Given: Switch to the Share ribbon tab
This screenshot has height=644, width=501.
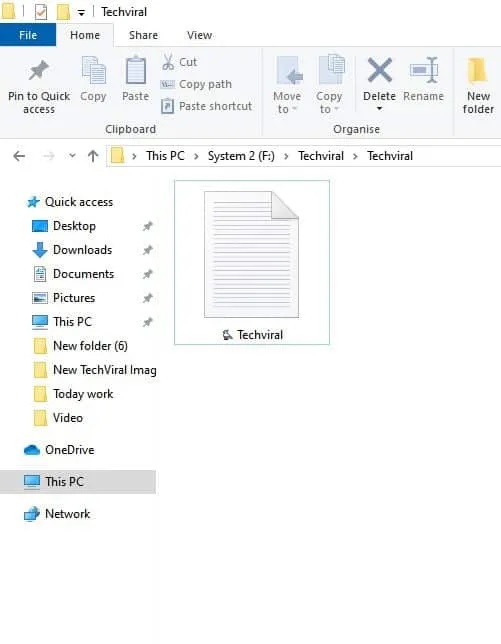Looking at the screenshot, I should (x=143, y=35).
